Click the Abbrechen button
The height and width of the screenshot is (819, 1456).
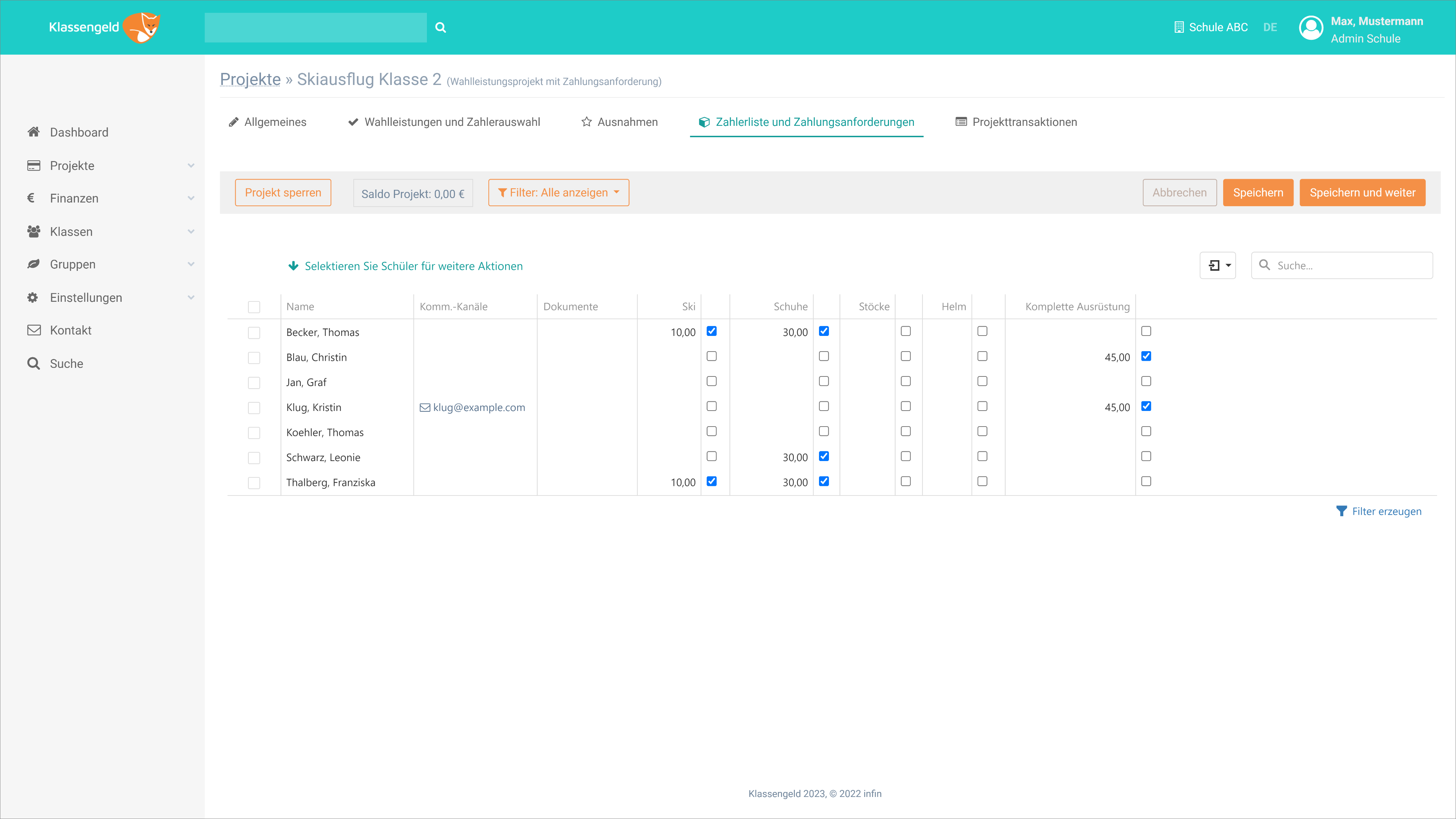point(1179,193)
